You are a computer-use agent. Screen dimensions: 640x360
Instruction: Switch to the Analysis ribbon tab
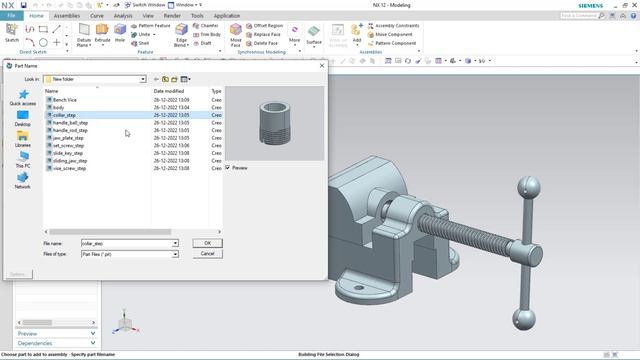(x=123, y=16)
